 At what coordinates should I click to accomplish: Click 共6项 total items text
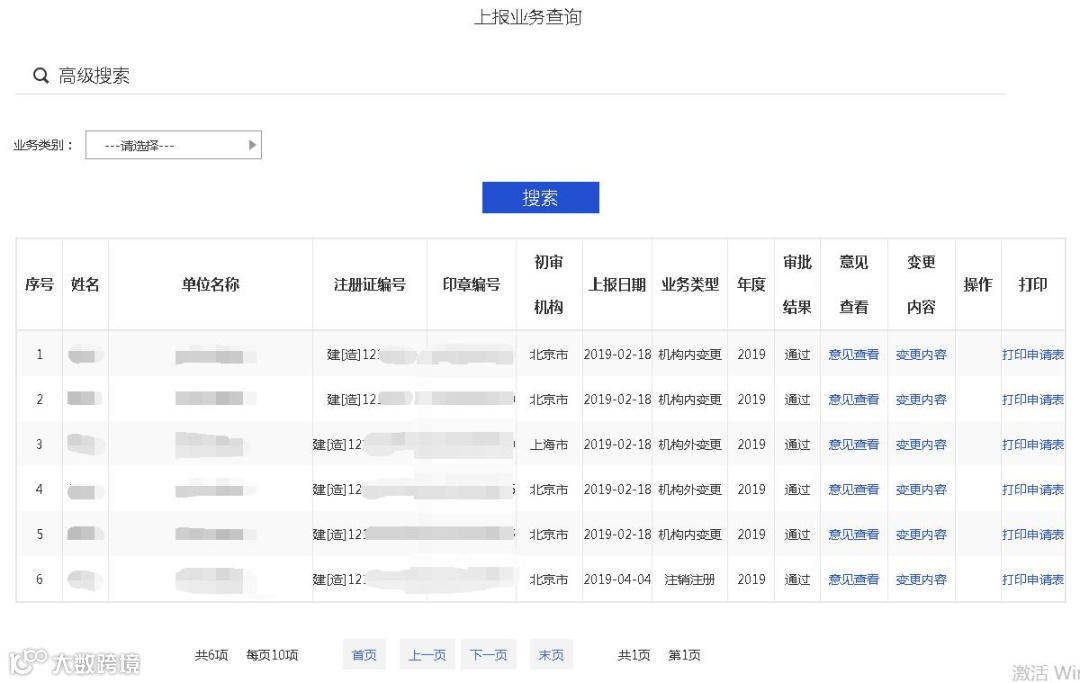(x=211, y=655)
